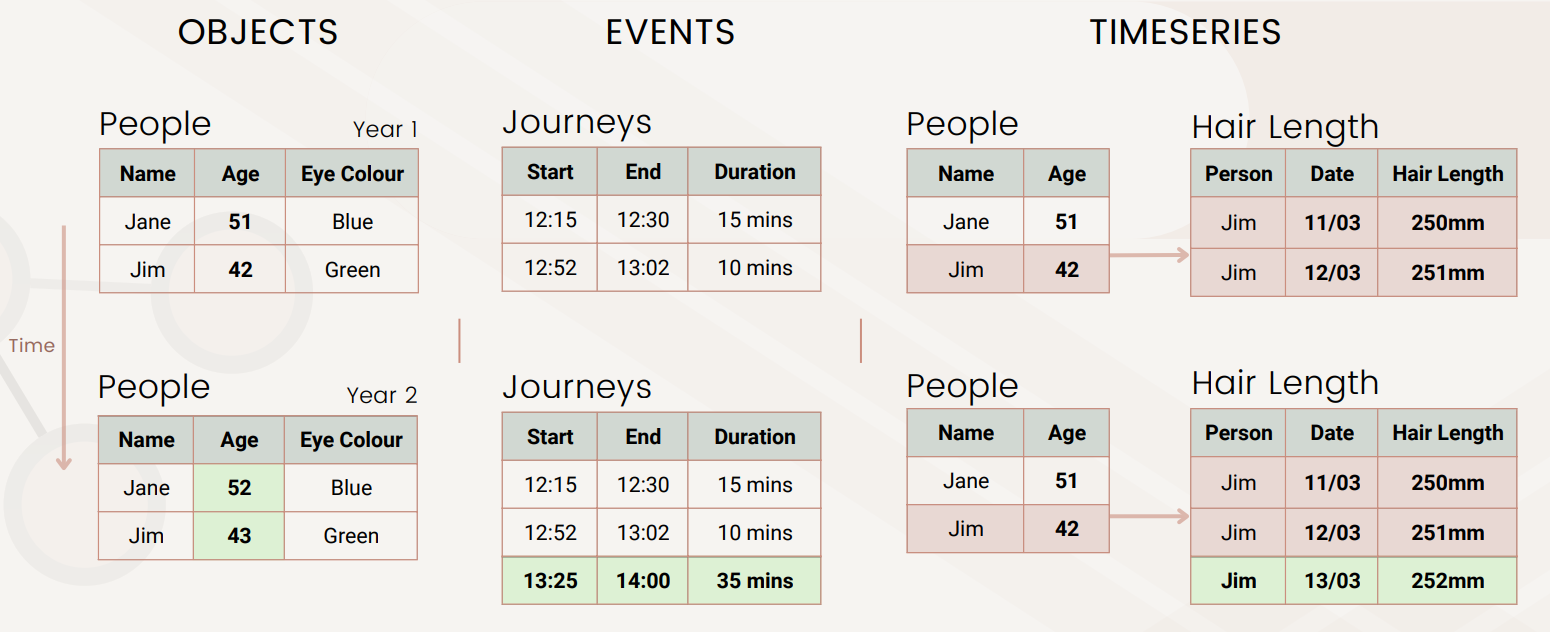Click the top Journeys table title
Screen dimensions: 1550x632
coord(577,122)
